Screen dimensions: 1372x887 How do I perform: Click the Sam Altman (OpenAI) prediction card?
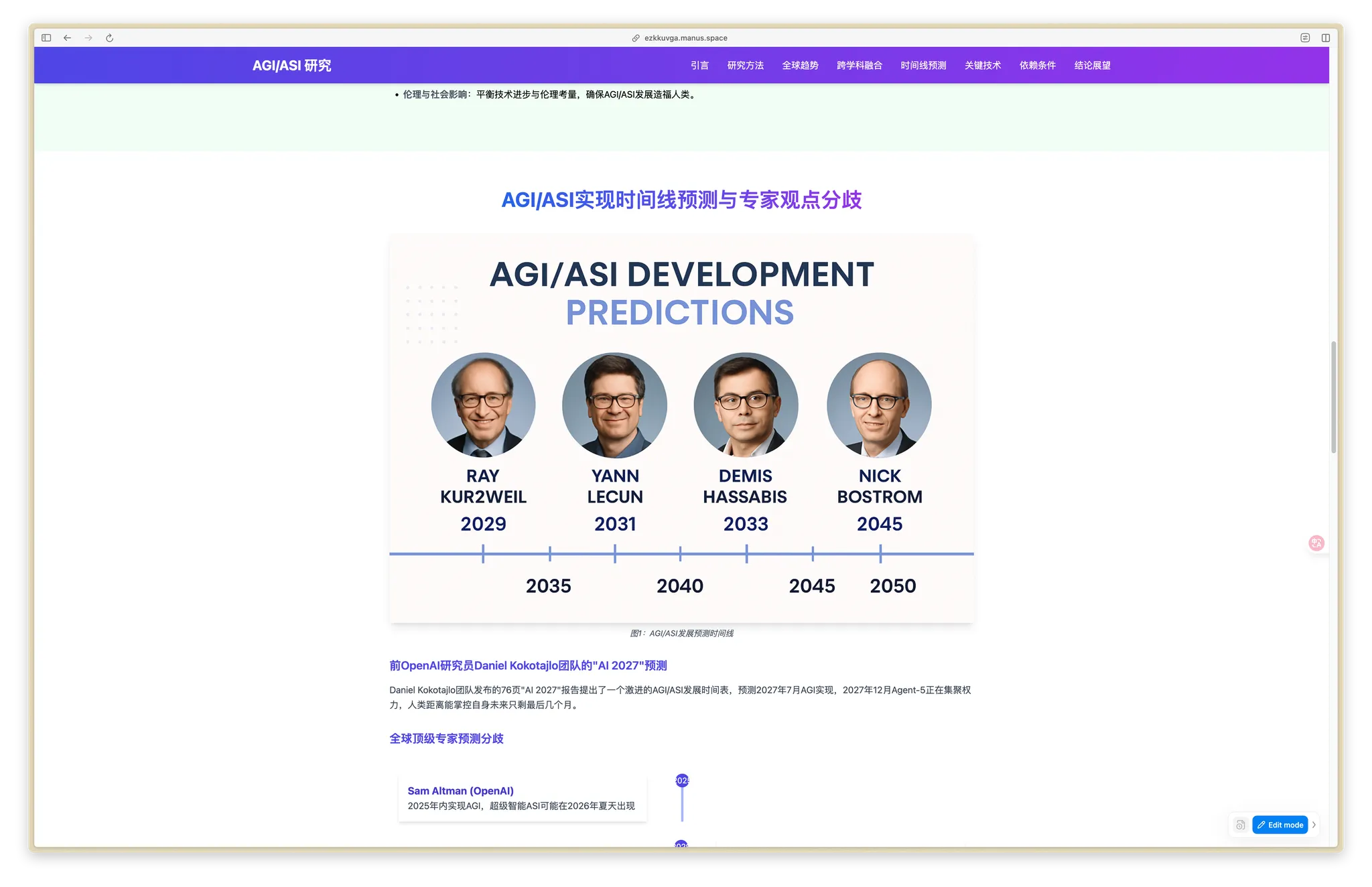point(522,798)
